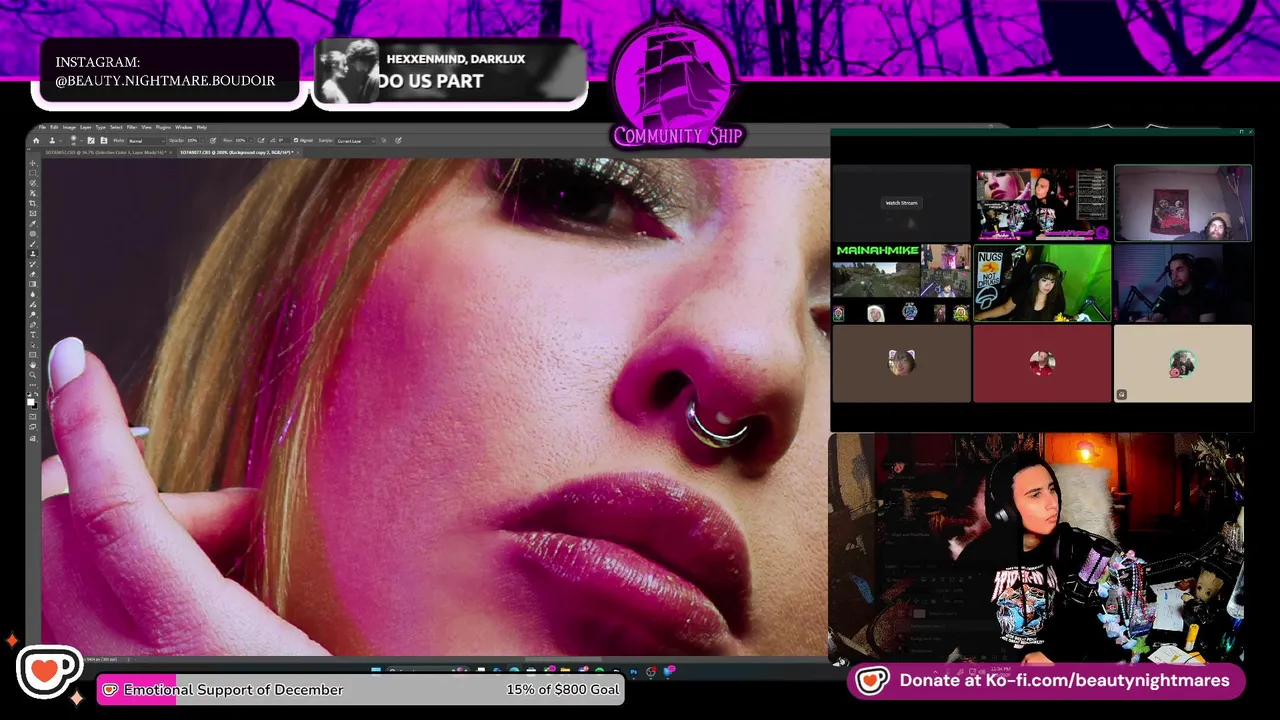Select the Rectangle shape tool
The height and width of the screenshot is (720, 1280).
[32, 355]
